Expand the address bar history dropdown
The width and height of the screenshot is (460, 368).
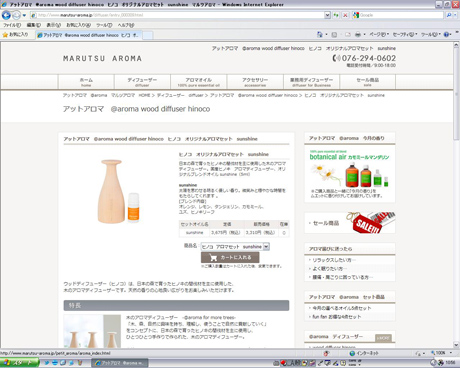pyautogui.click(x=327, y=15)
